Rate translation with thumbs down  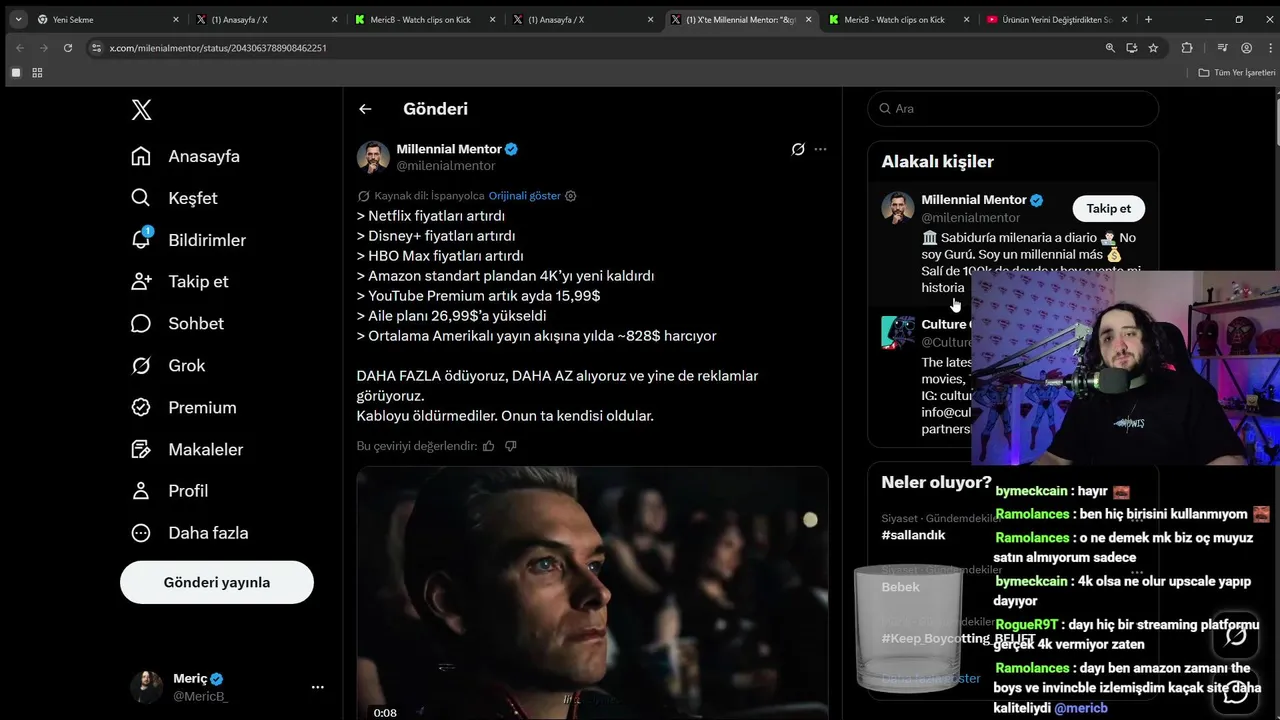511,446
